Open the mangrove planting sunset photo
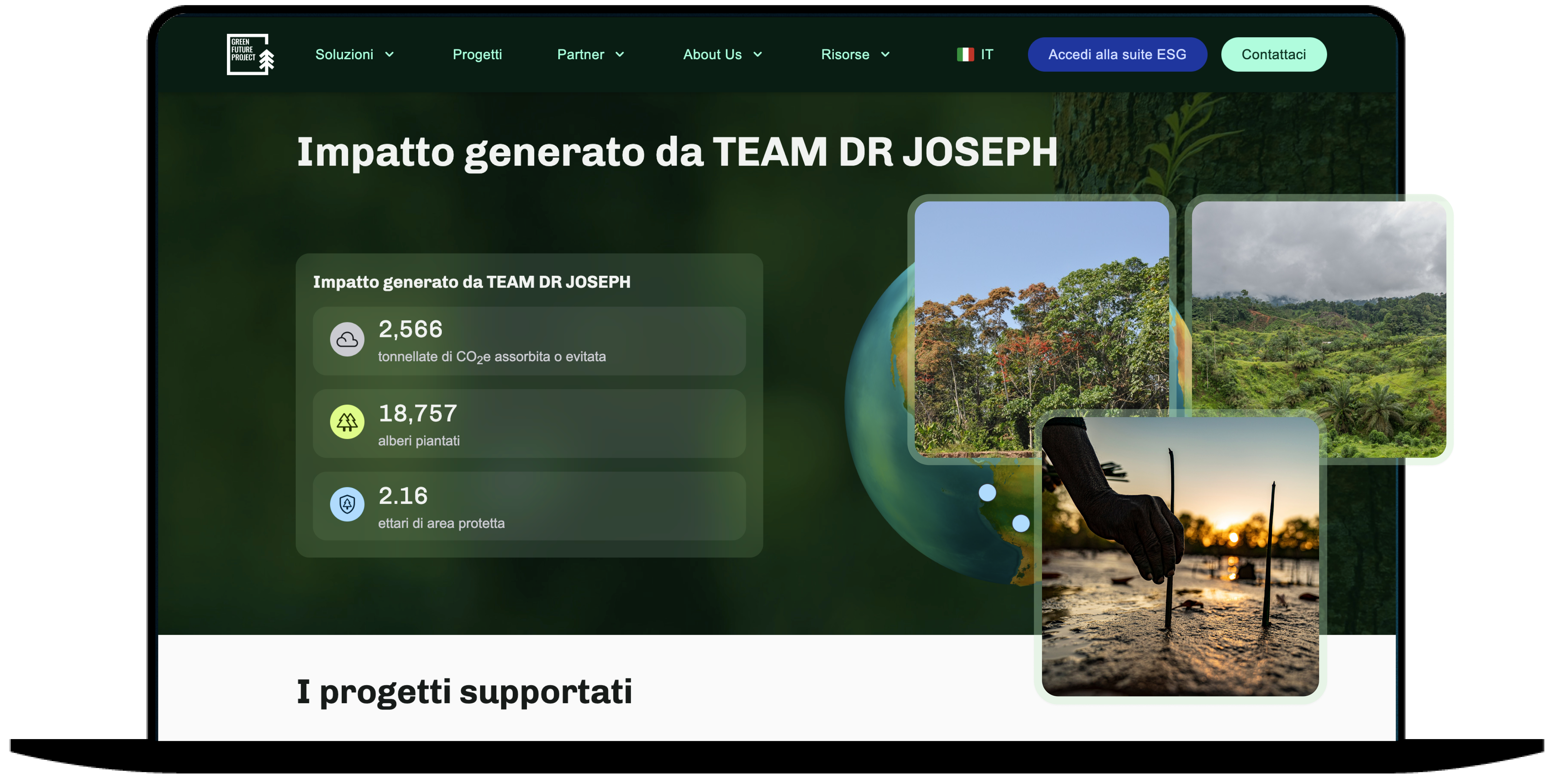The image size is (1560, 784). pos(1180,556)
